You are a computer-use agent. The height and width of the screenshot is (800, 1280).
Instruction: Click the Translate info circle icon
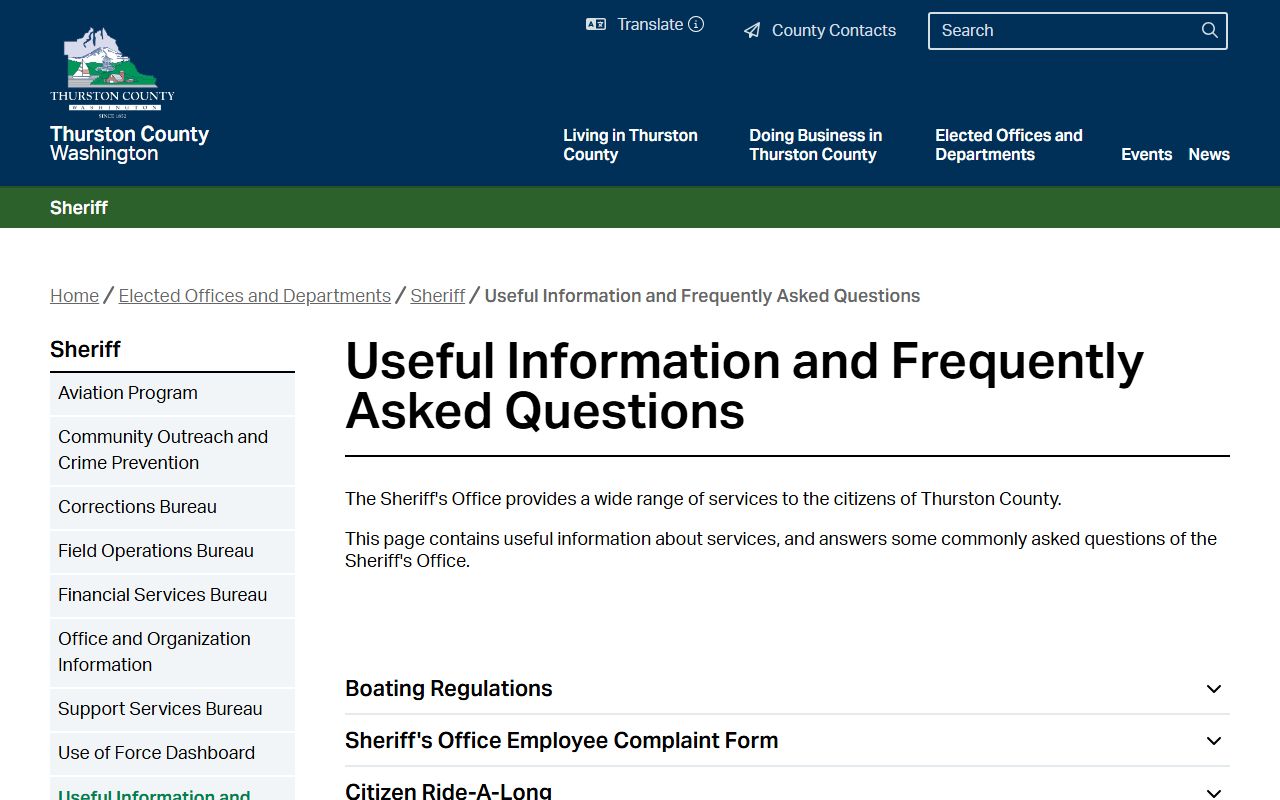point(696,24)
